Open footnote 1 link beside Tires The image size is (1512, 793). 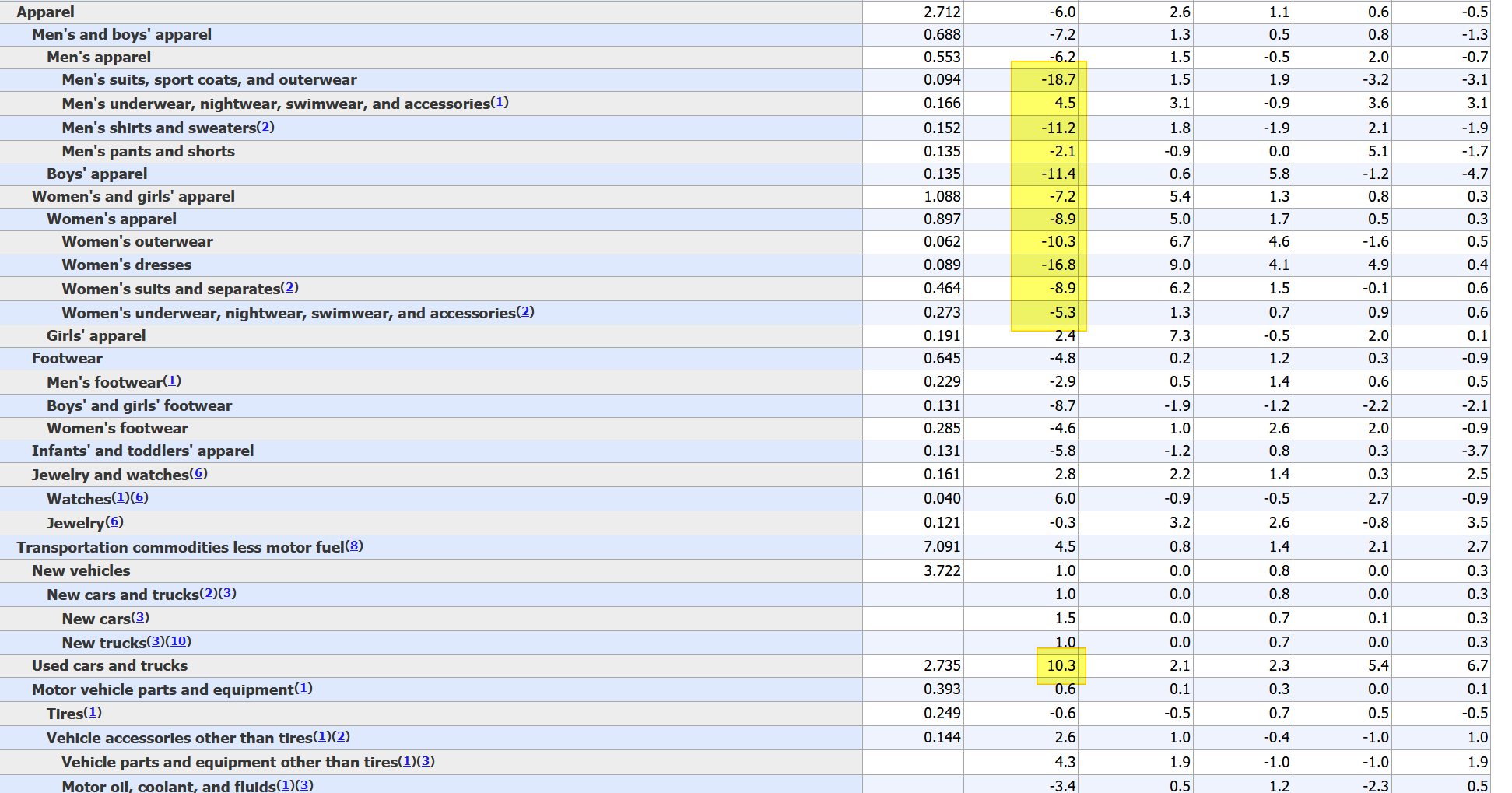(x=93, y=713)
